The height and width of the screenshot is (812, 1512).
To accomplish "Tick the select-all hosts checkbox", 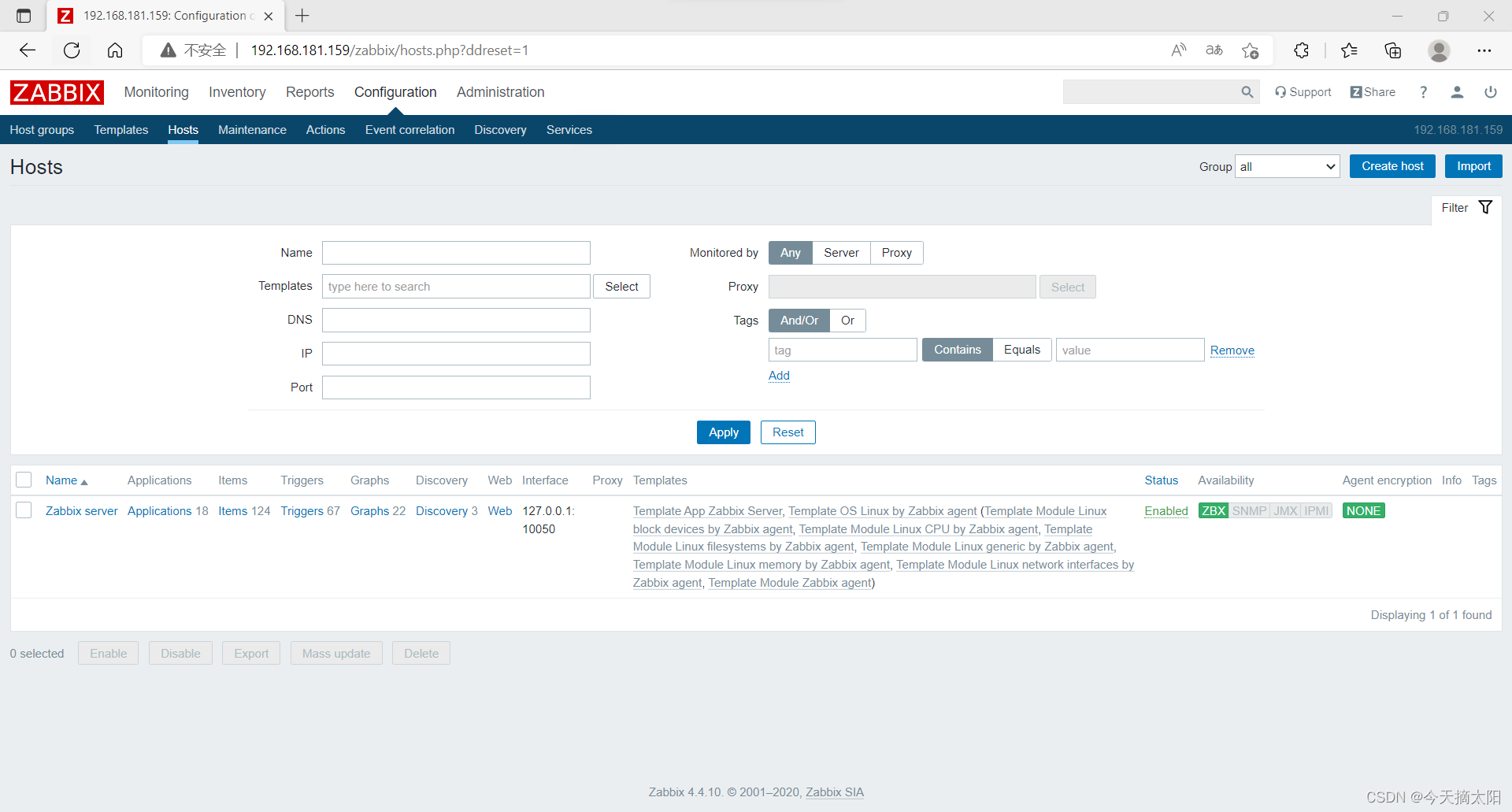I will pyautogui.click(x=24, y=480).
